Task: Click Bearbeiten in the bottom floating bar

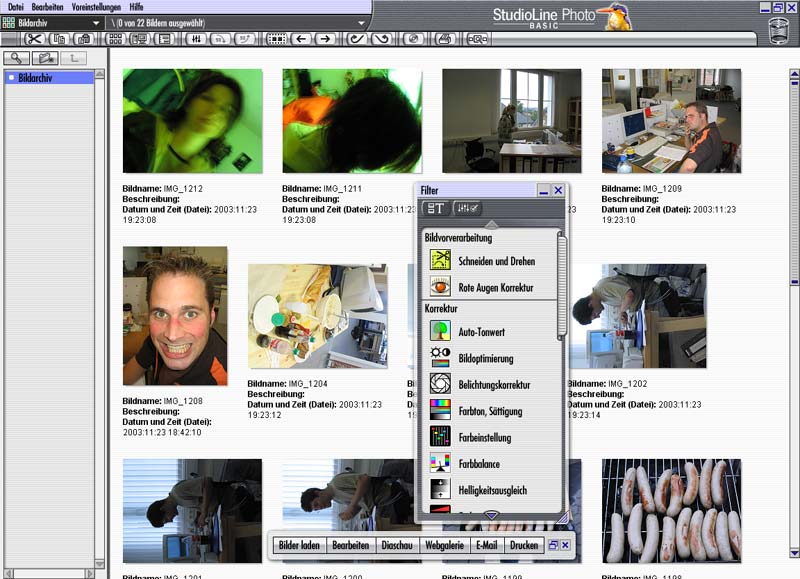Action: (351, 545)
